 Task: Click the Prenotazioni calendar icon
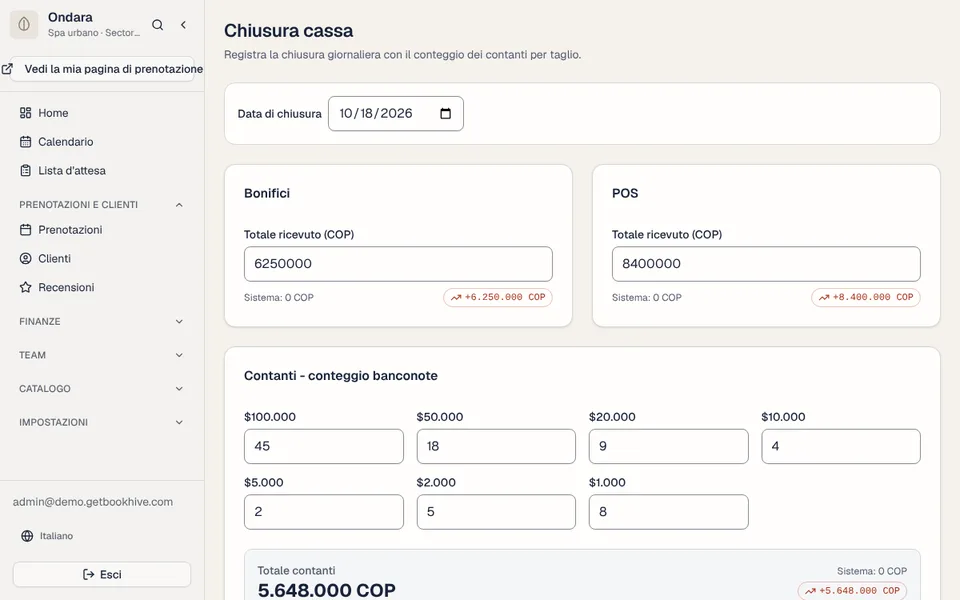(x=25, y=230)
